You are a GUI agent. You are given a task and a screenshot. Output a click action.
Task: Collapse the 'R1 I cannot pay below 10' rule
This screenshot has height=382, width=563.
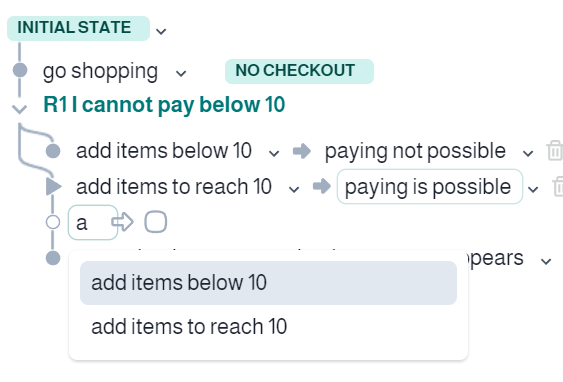pyautogui.click(x=19, y=108)
